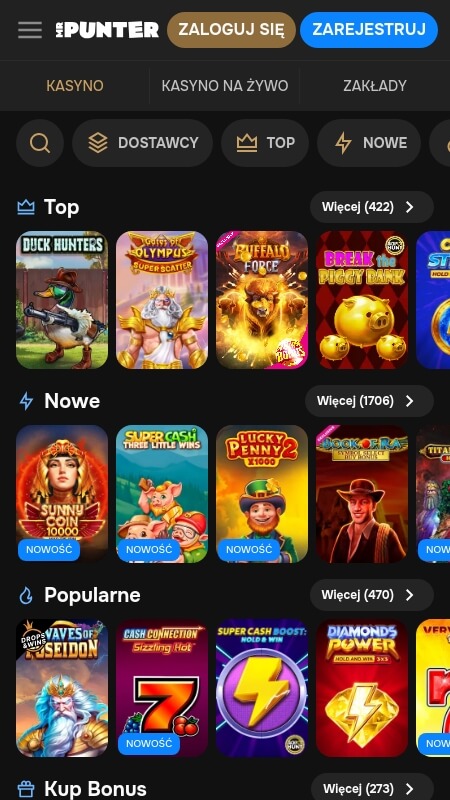
Task: Open the Lucky Penny 2 game thumbnail
Action: coord(262,494)
